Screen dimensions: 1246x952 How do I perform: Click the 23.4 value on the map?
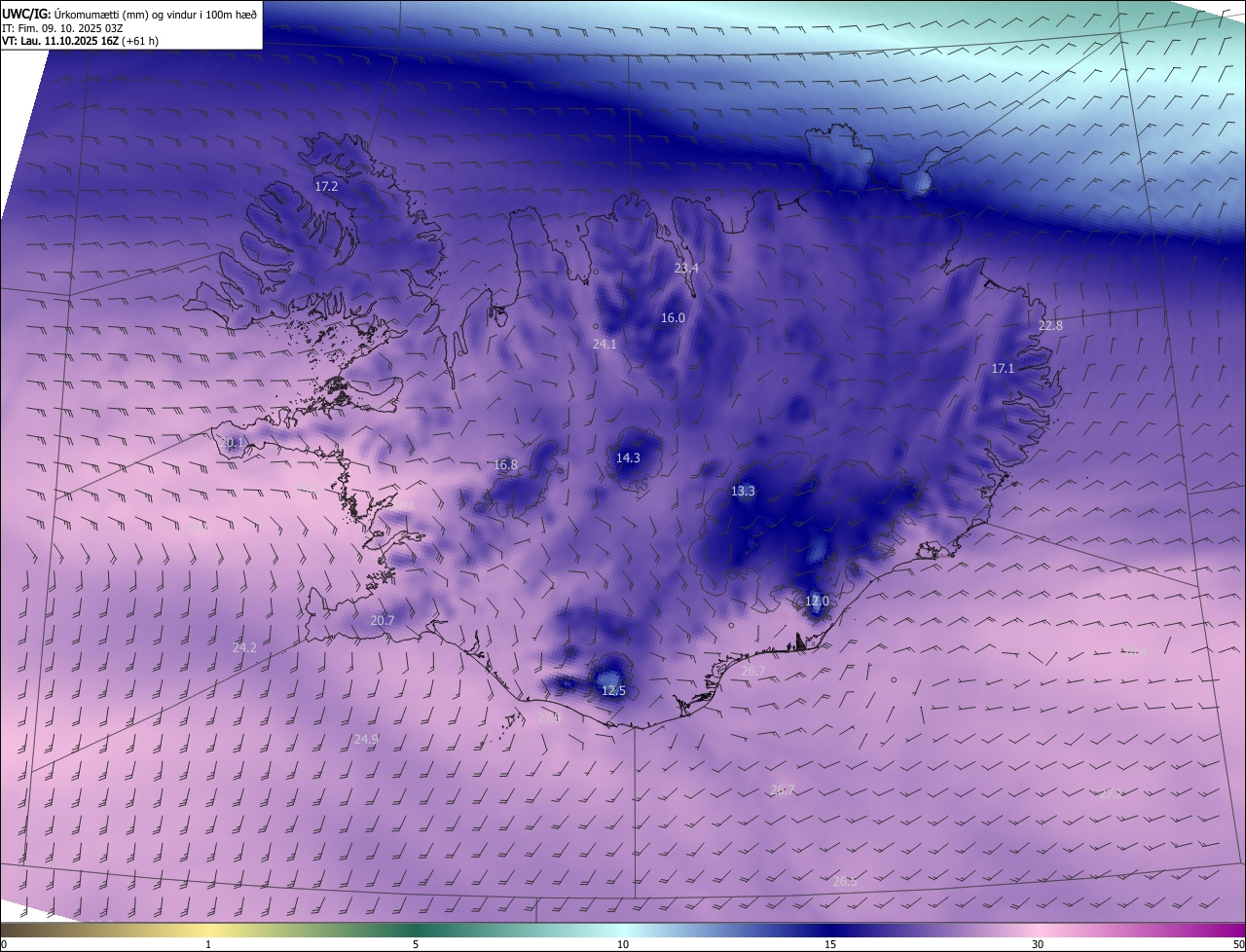686,268
